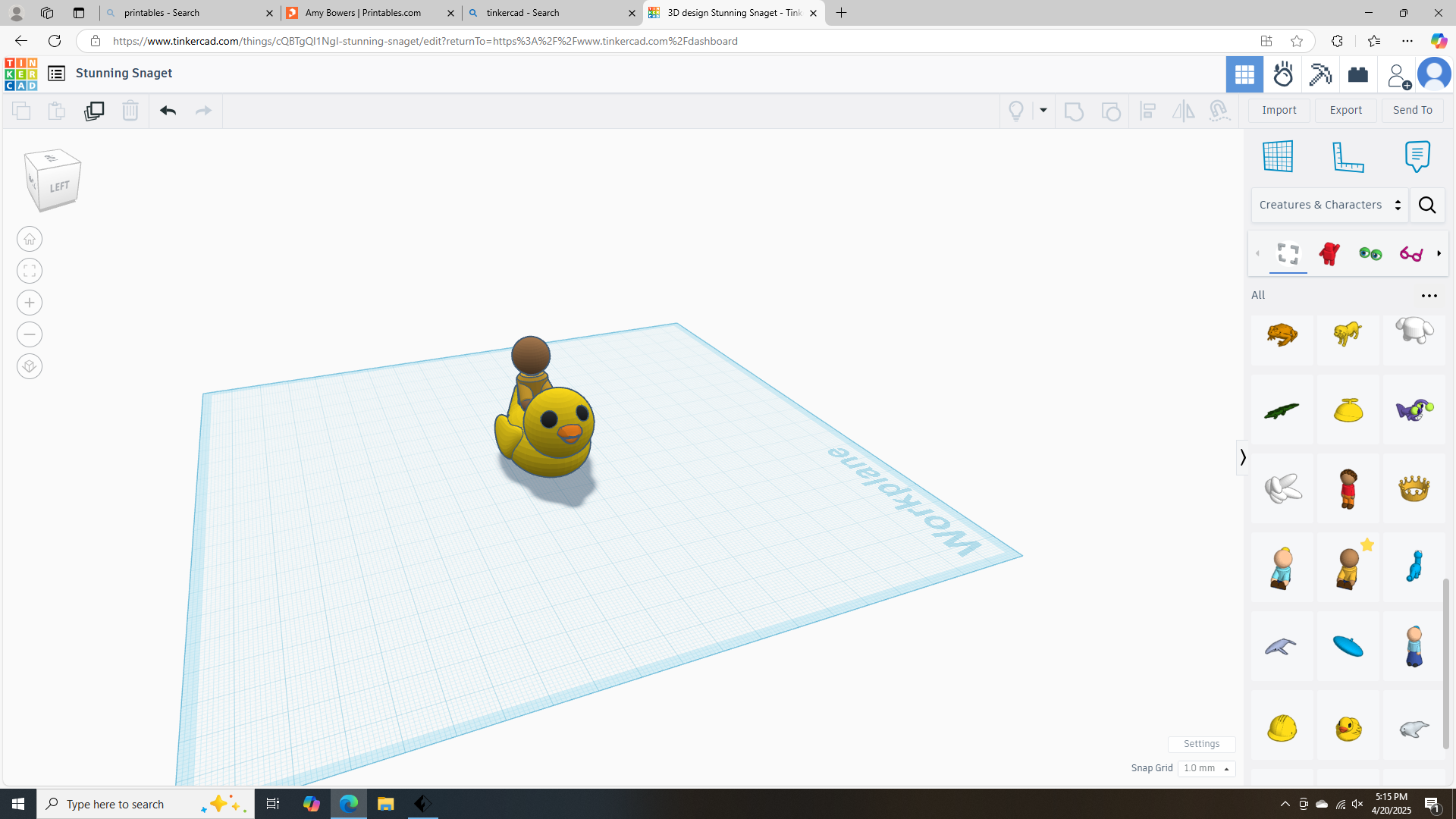Click the Delete trash icon
The height and width of the screenshot is (819, 1456).
coord(130,111)
